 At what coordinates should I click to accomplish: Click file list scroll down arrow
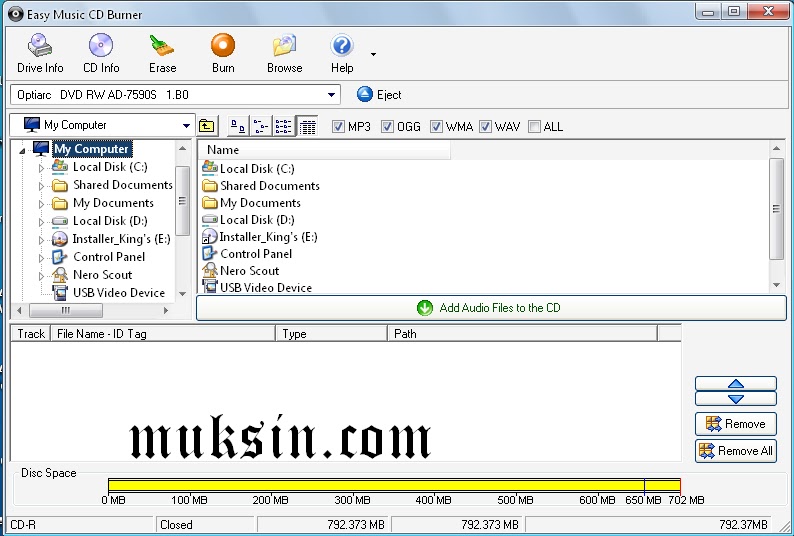pyautogui.click(x=776, y=285)
